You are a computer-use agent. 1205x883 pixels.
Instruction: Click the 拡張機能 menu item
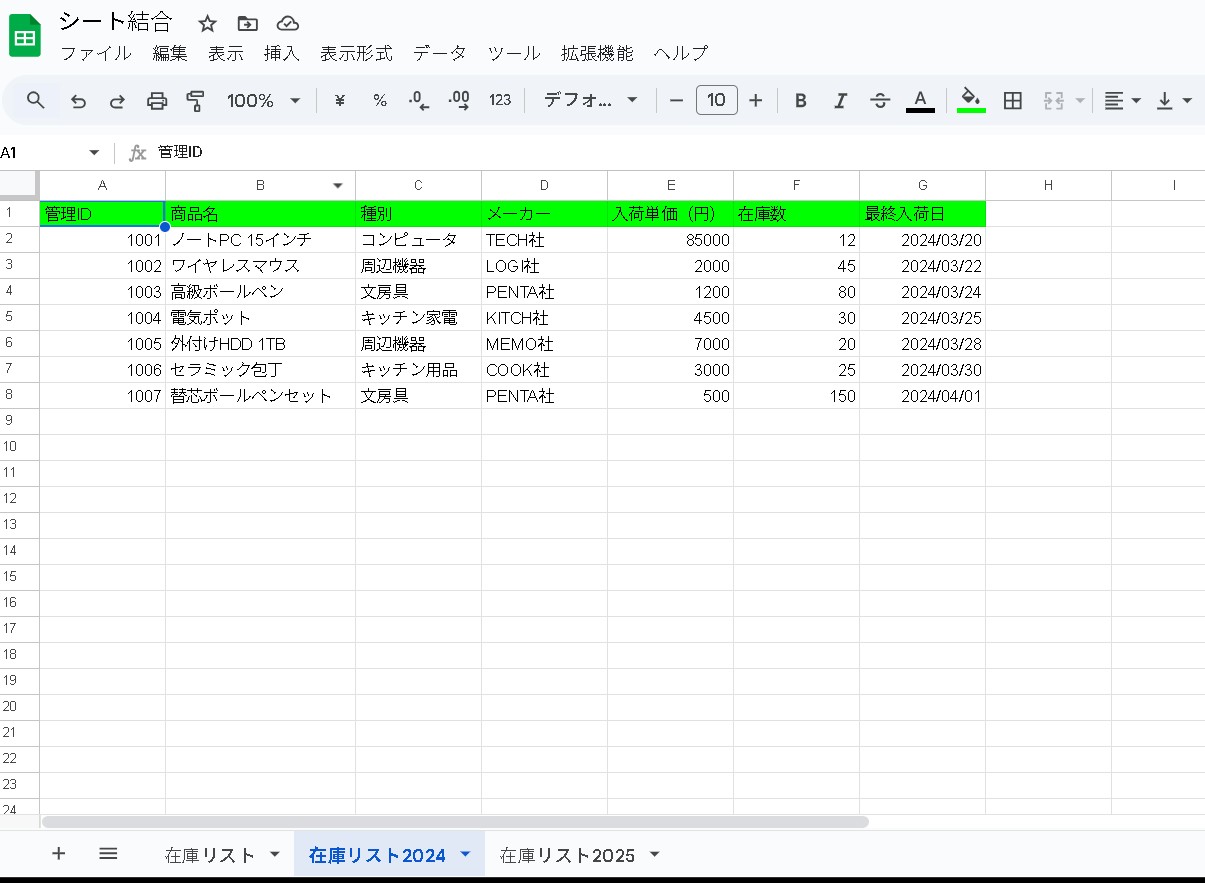point(596,54)
